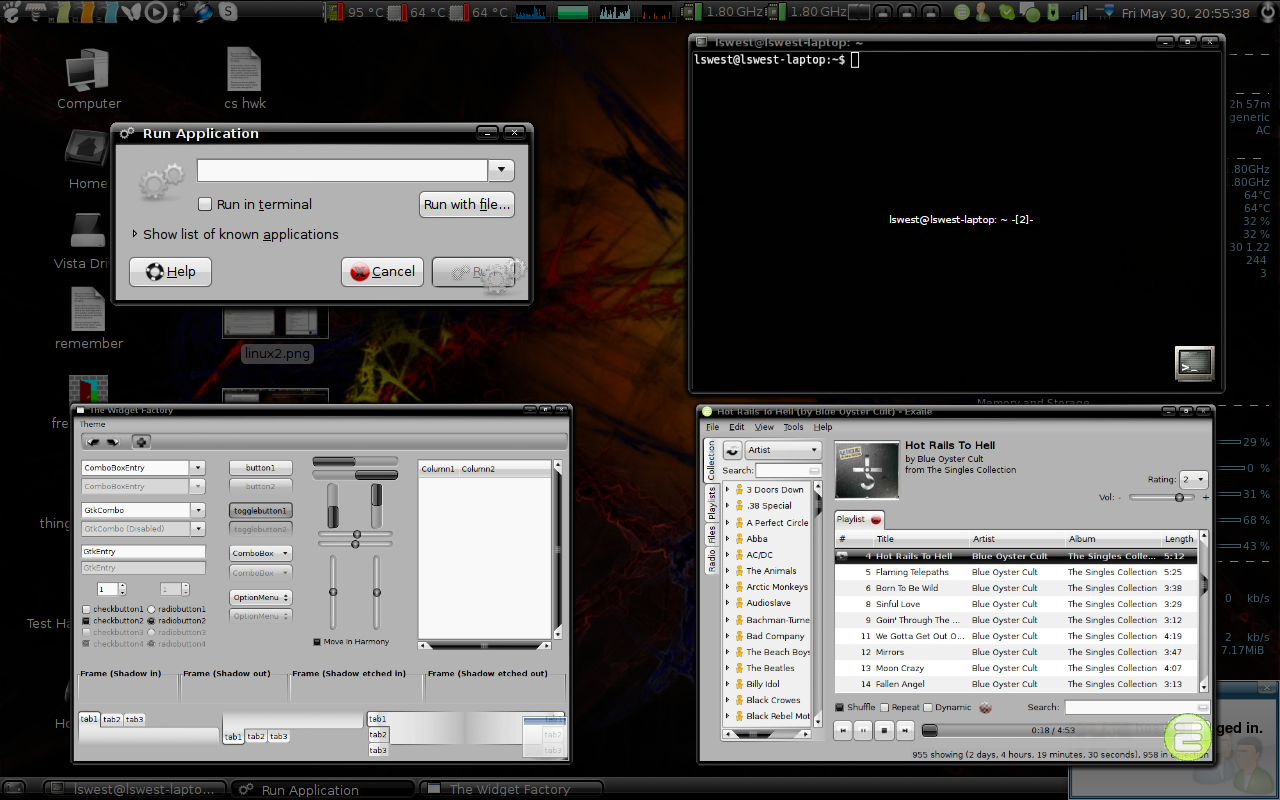
Task: Stop playback in Exaile
Action: tap(884, 731)
